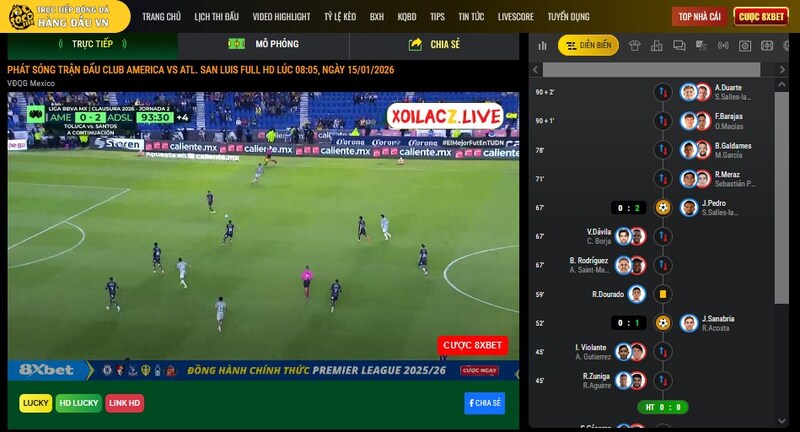Click the lineup jersey icon
Viewport: 800px width, 432px height.
pos(635,46)
